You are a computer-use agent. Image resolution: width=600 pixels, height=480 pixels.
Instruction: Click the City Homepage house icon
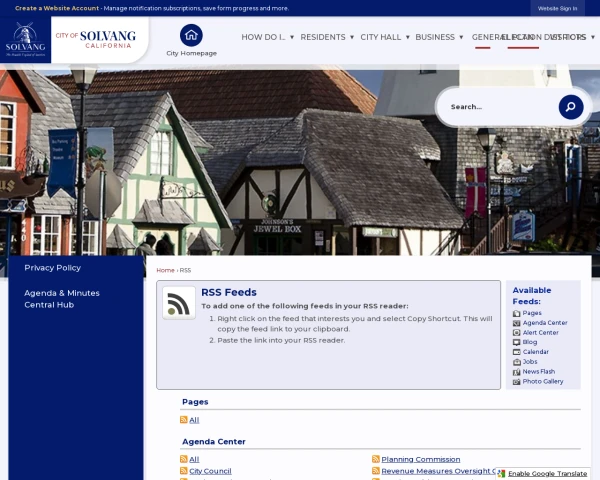(191, 35)
